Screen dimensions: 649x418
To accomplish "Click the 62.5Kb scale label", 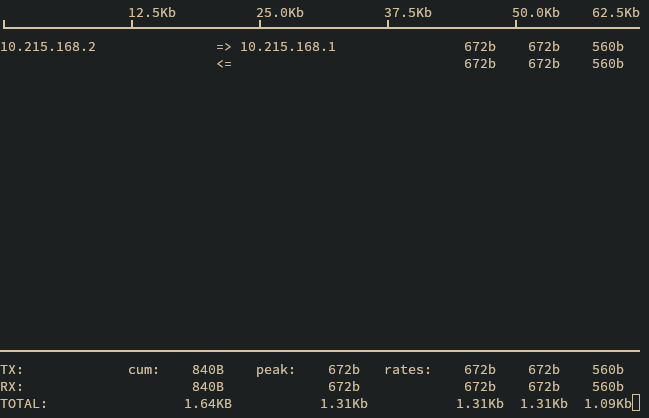I will click(615, 13).
